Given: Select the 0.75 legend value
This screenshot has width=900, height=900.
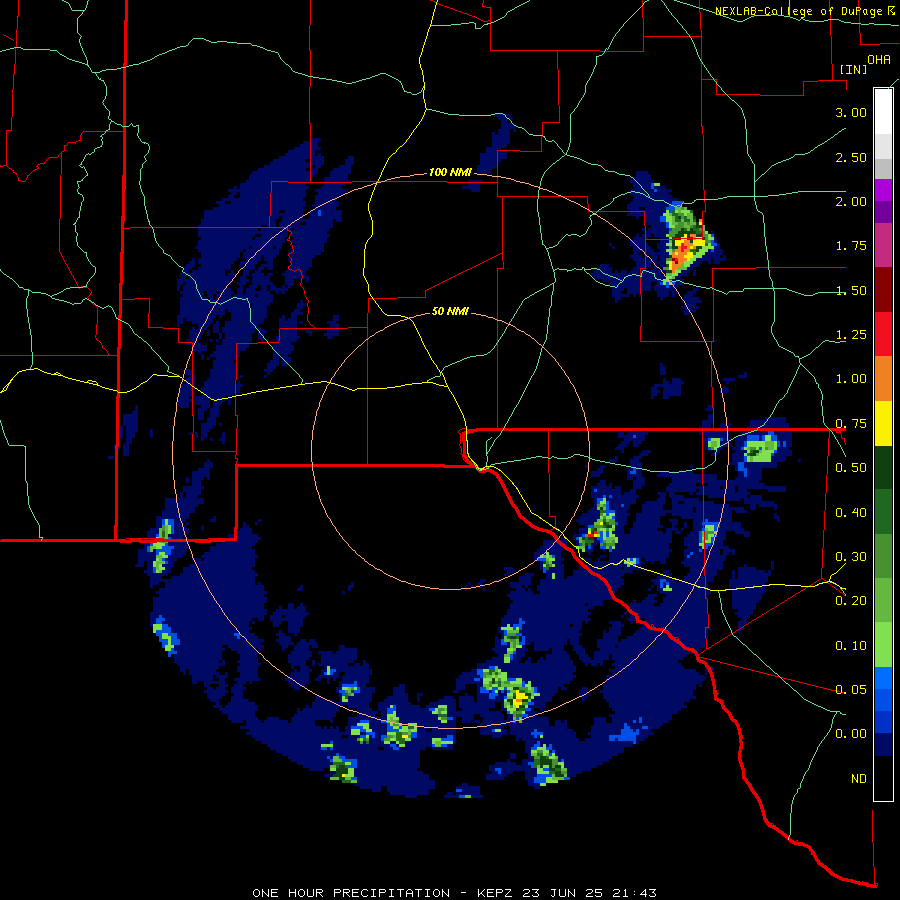Looking at the screenshot, I should [851, 424].
